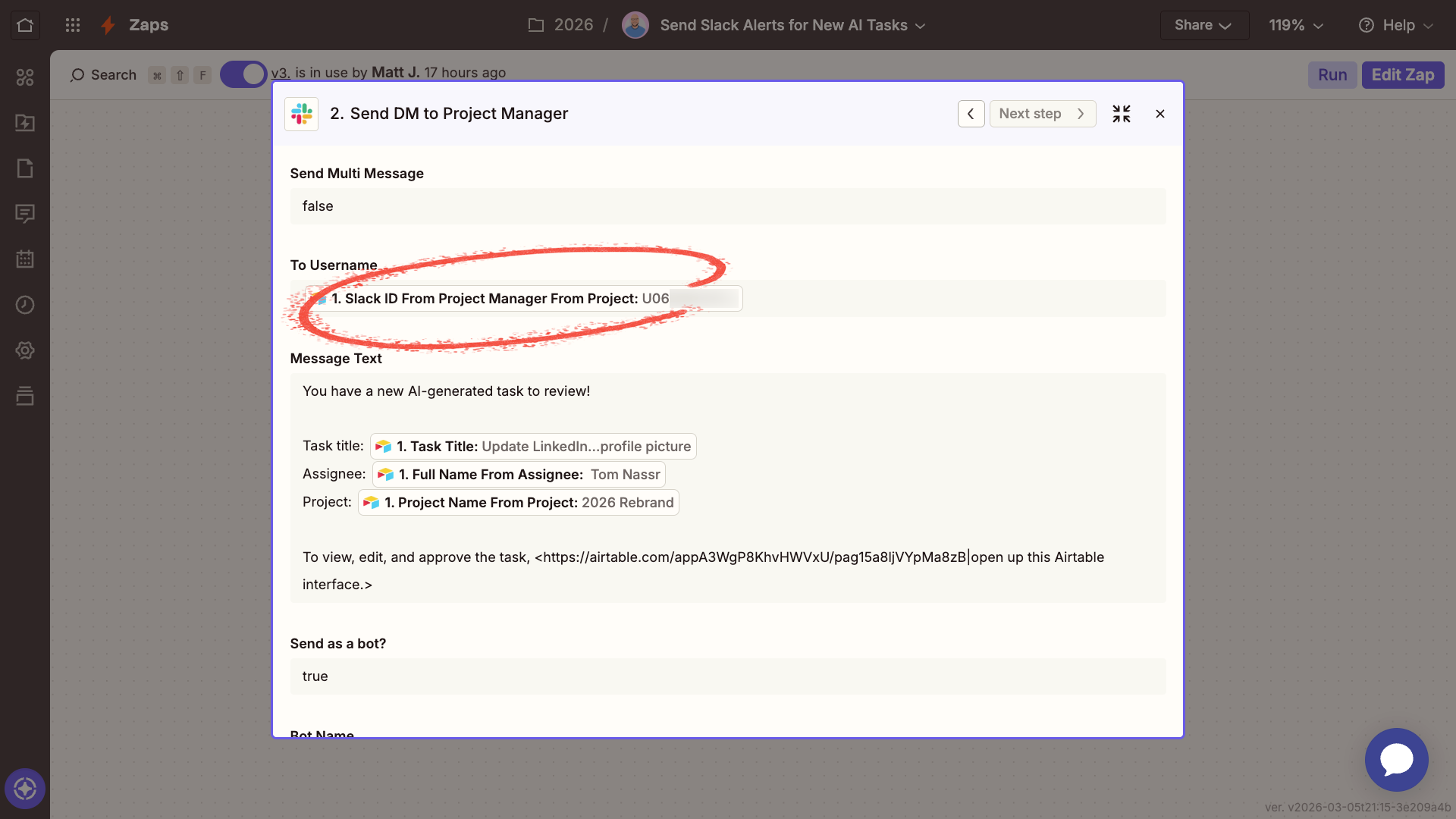Open the calendar icon in left sidebar
Image resolution: width=1456 pixels, height=819 pixels.
pos(25,259)
